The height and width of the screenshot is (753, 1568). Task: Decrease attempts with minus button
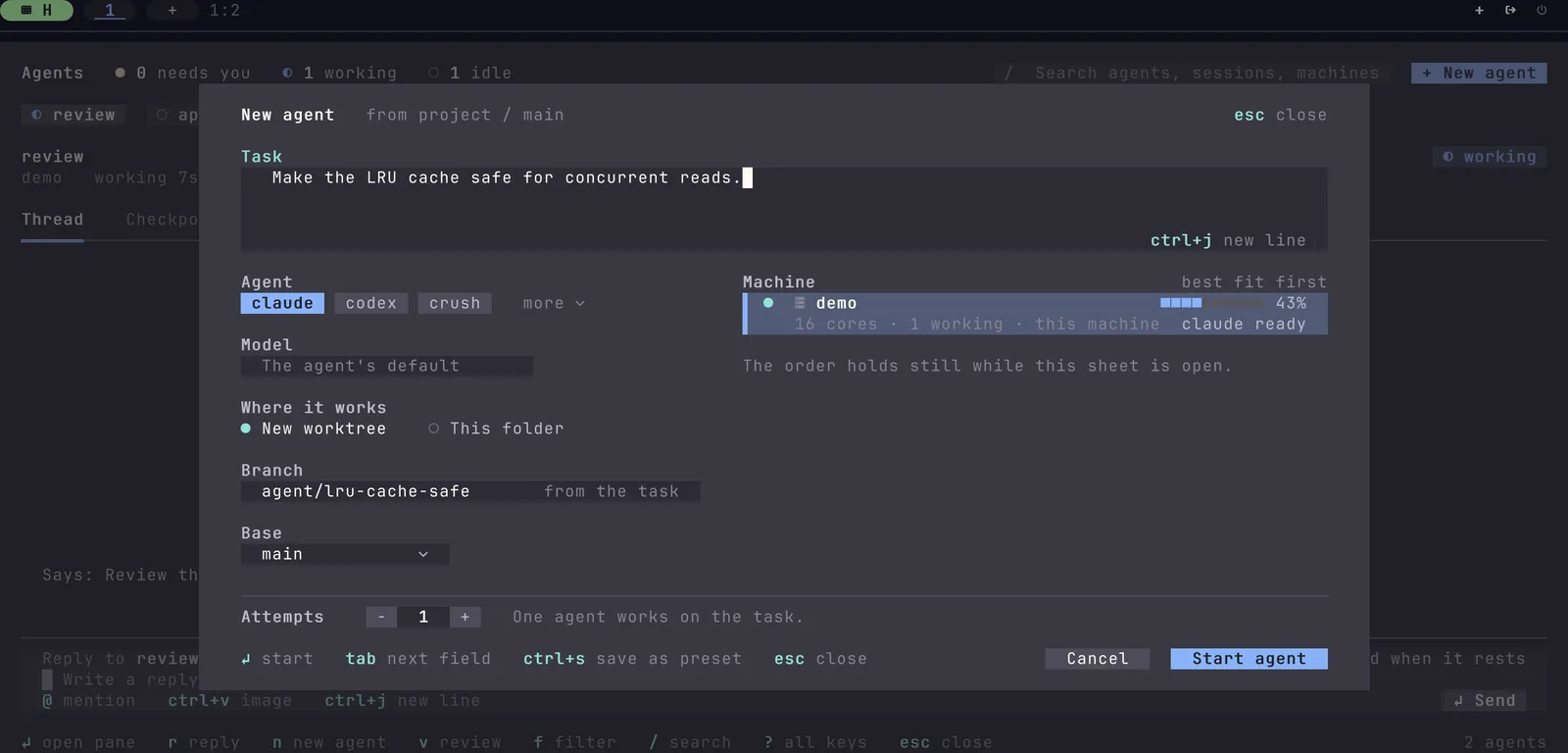click(x=381, y=617)
